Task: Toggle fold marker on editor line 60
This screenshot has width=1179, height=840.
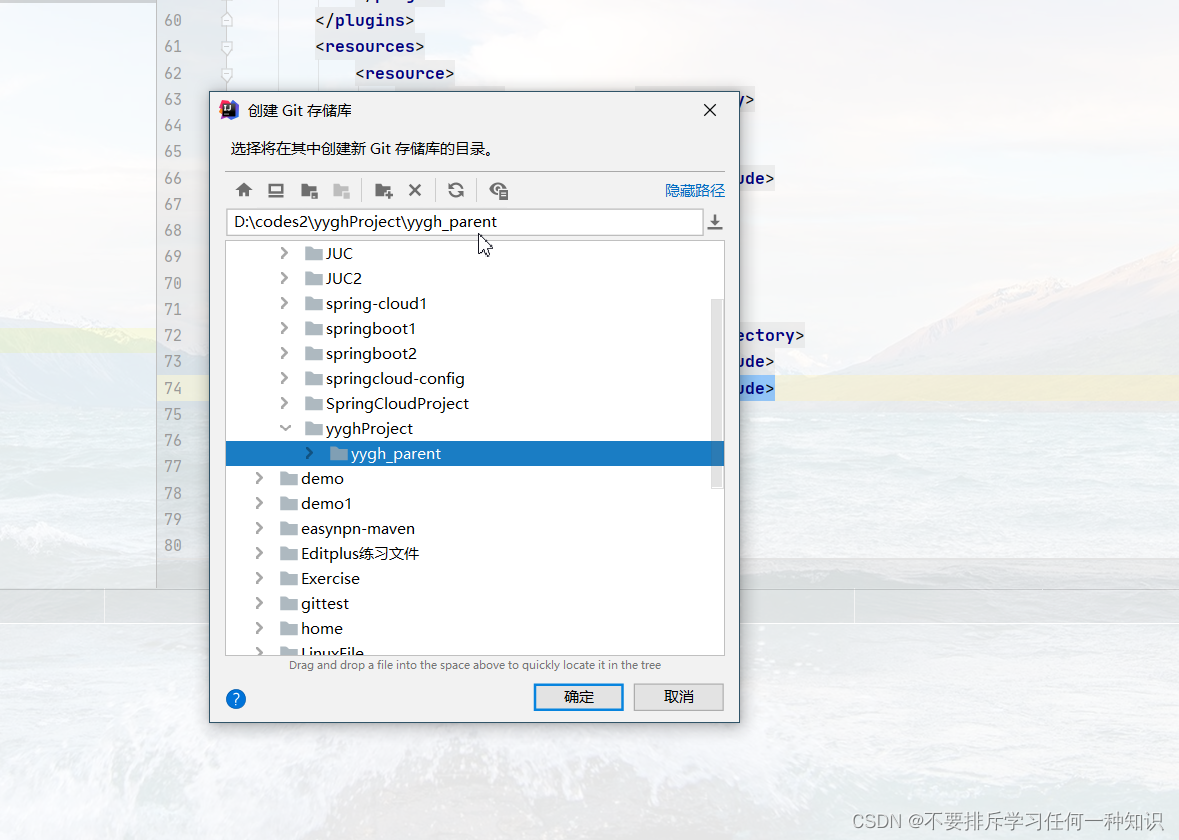Action: point(226,20)
